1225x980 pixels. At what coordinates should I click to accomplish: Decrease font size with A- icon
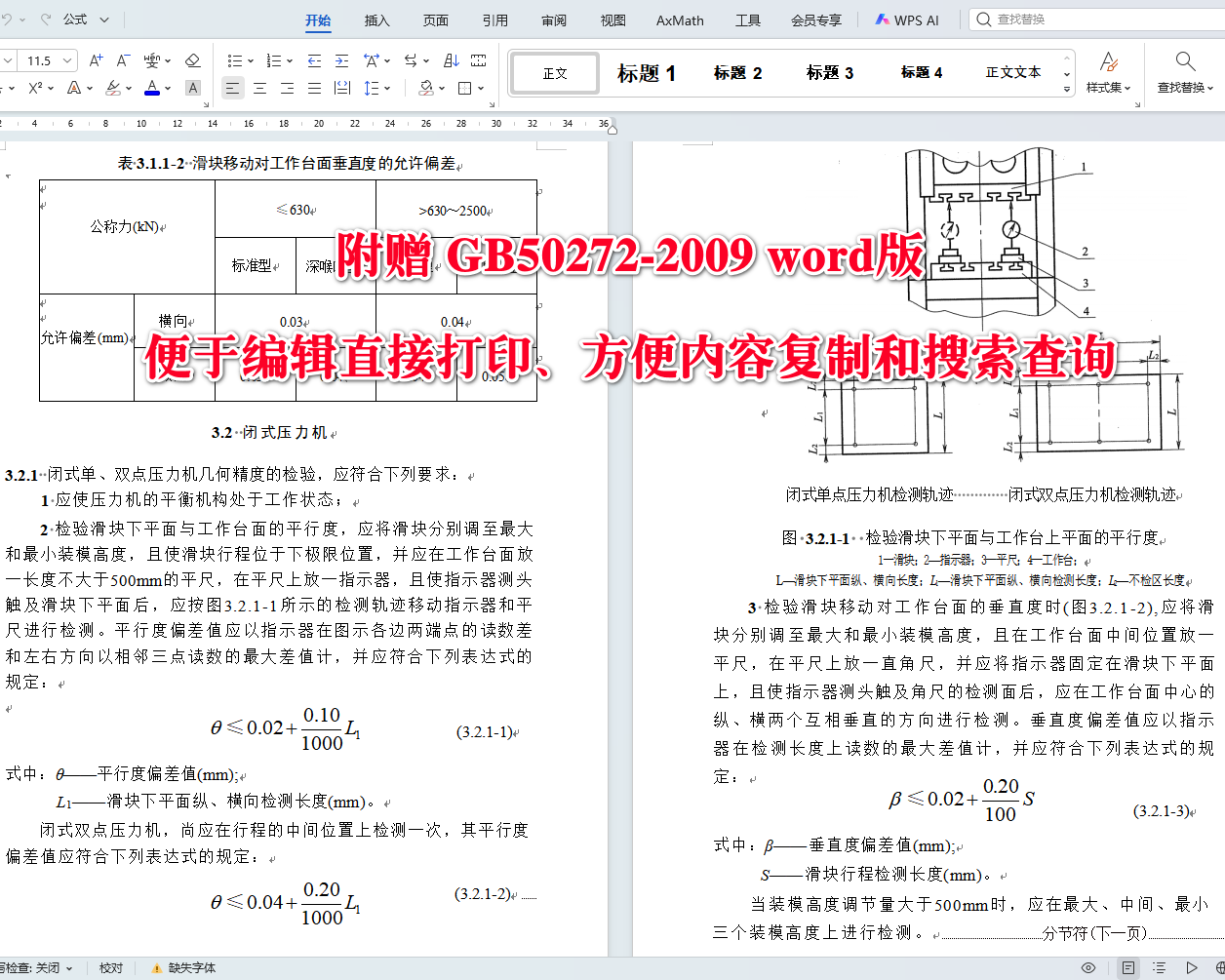click(x=123, y=60)
